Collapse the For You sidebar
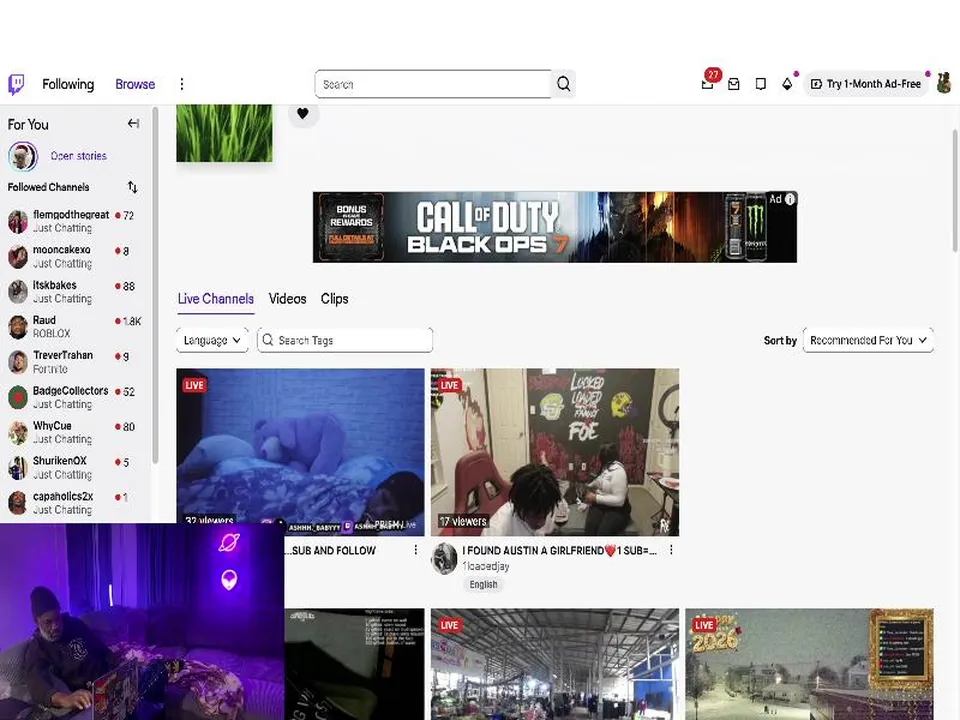 (133, 124)
